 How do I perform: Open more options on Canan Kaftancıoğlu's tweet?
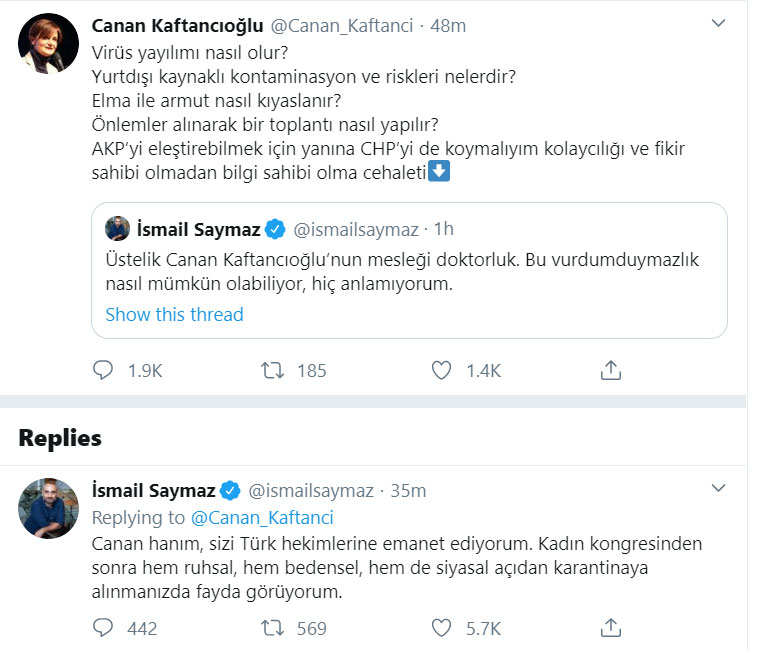pyautogui.click(x=717, y=23)
